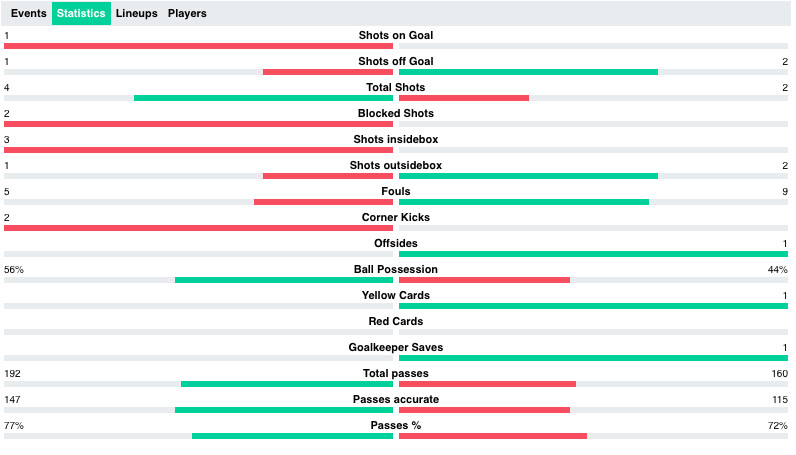Viewport: 796px width, 455px height.
Task: Click the green Yellow Cards bar
Action: [x=593, y=306]
